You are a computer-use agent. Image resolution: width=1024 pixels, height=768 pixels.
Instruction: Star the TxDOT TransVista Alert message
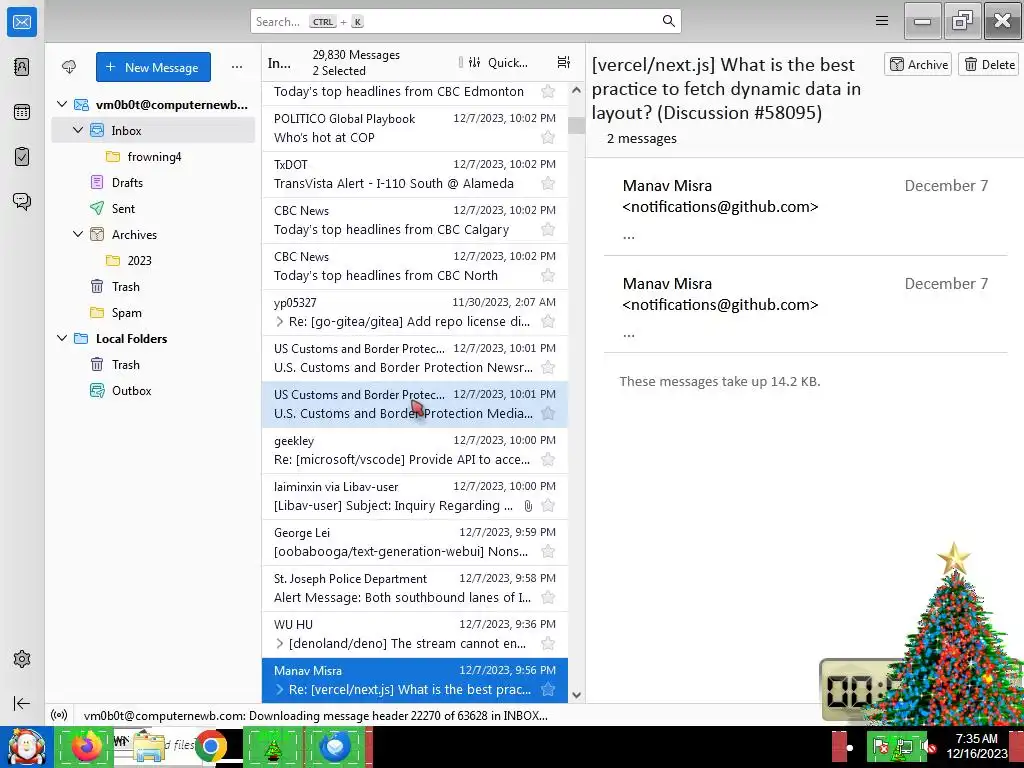tap(548, 184)
